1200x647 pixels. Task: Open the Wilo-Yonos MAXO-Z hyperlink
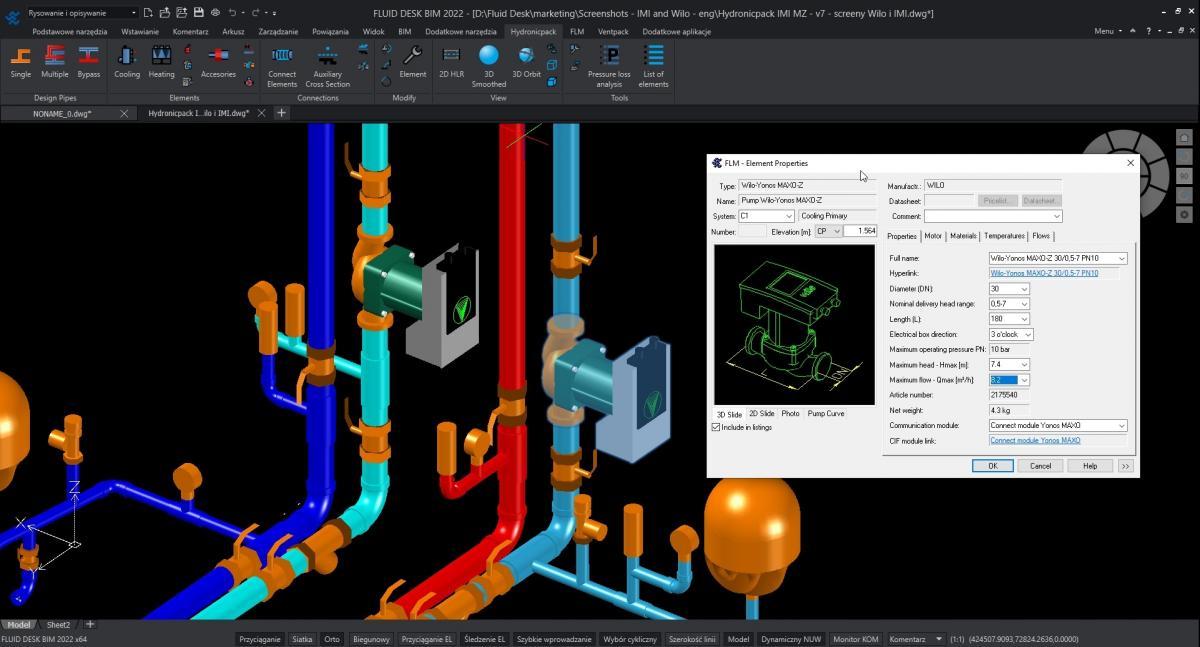point(1043,273)
